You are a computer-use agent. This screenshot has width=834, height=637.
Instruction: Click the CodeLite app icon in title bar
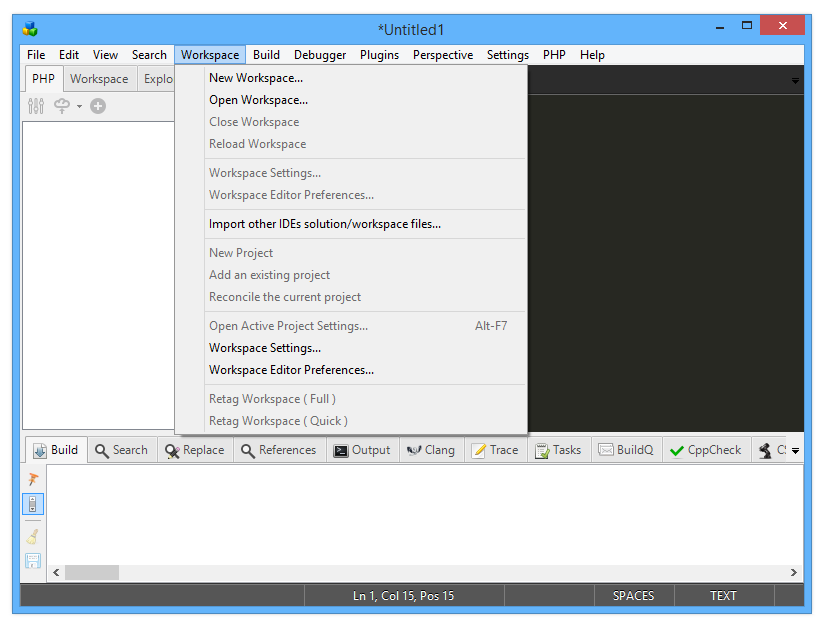click(30, 28)
